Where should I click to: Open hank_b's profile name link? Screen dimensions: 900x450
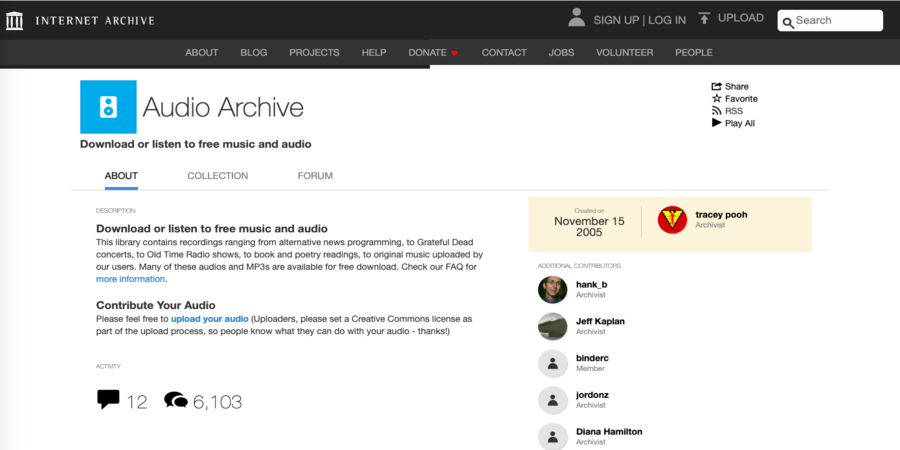tap(592, 285)
